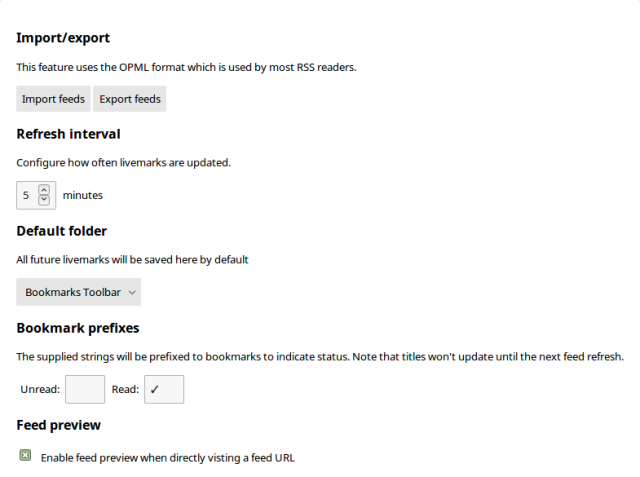Click the Feed preview heading
640x477 pixels.
point(59,425)
